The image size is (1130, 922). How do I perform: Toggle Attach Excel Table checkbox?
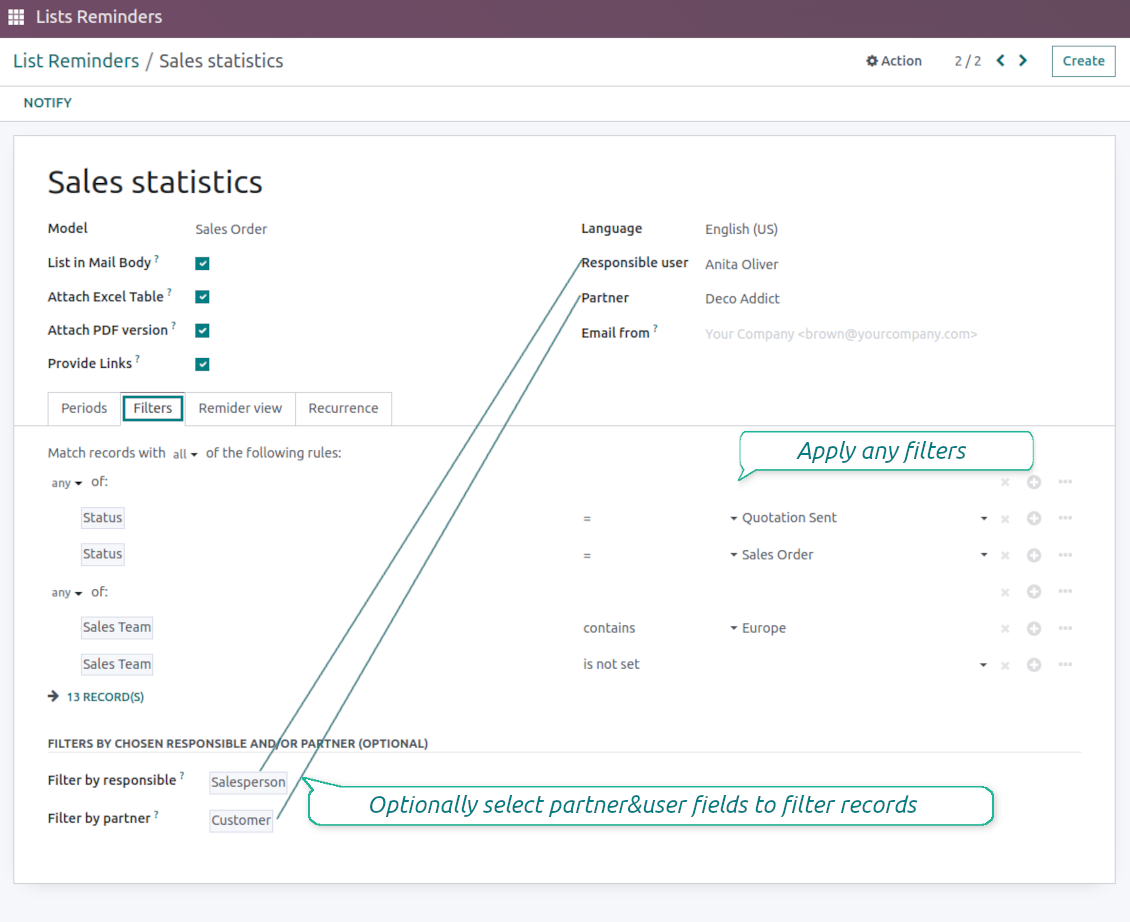click(x=202, y=296)
